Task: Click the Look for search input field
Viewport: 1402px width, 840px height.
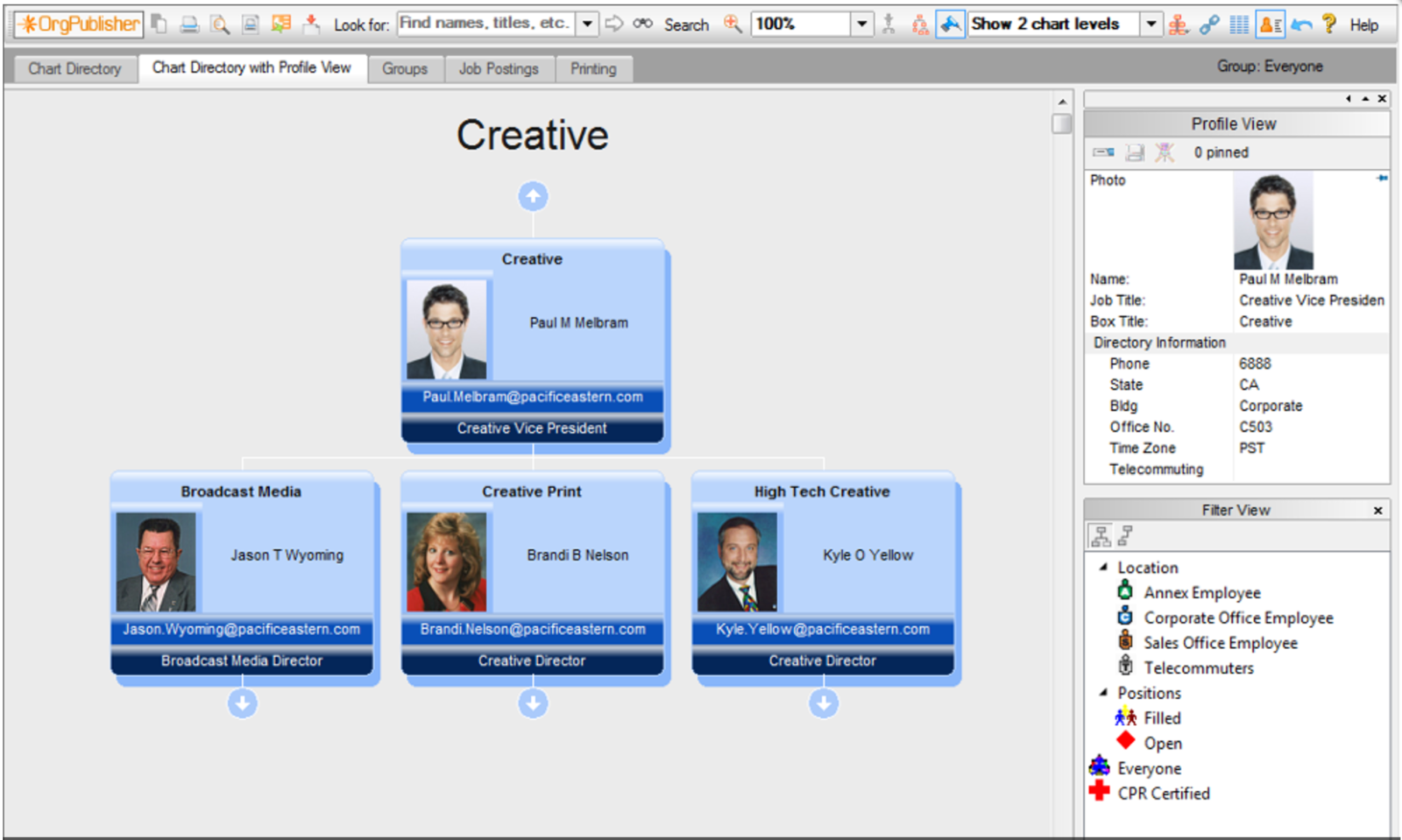Action: [486, 24]
